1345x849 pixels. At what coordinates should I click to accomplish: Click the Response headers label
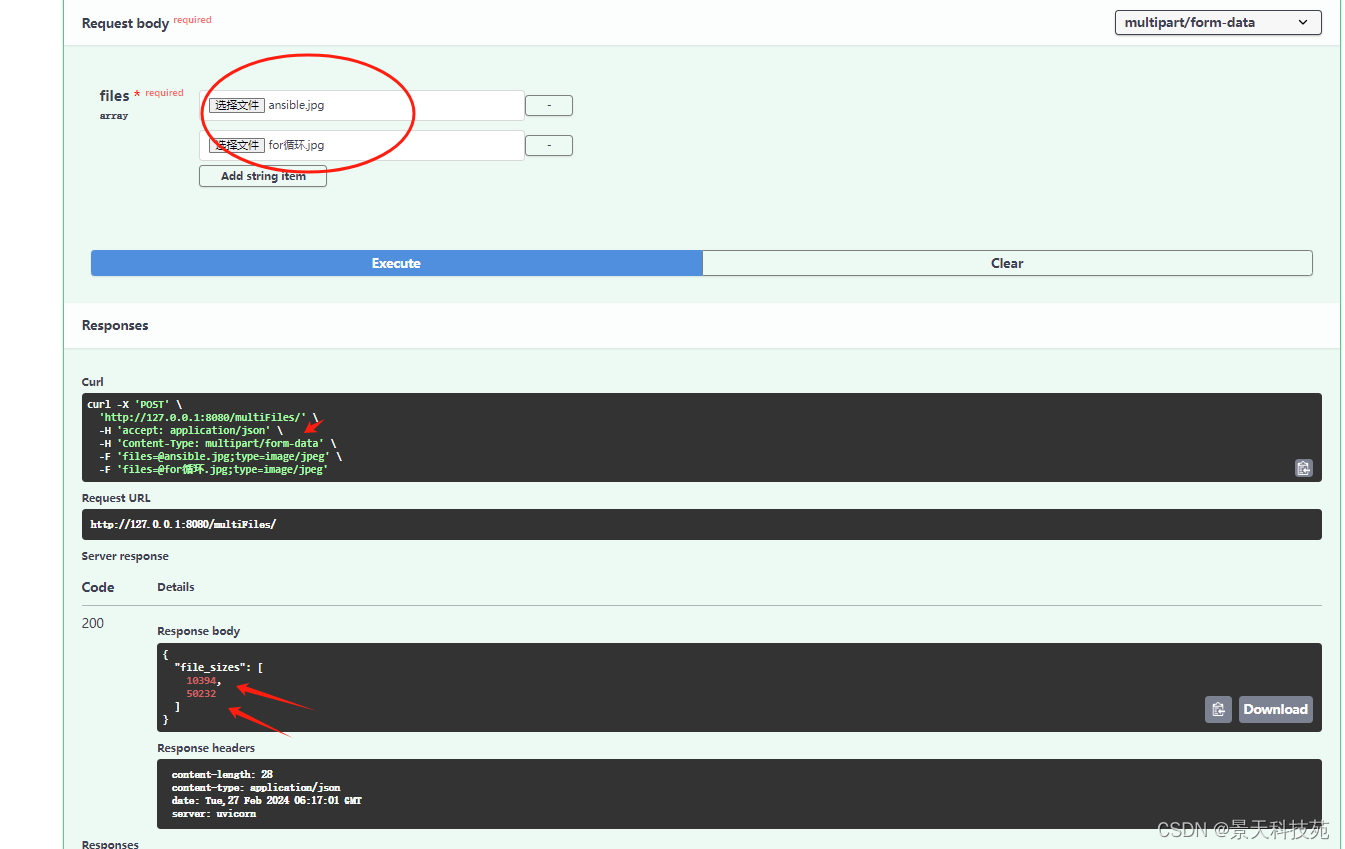pyautogui.click(x=206, y=748)
